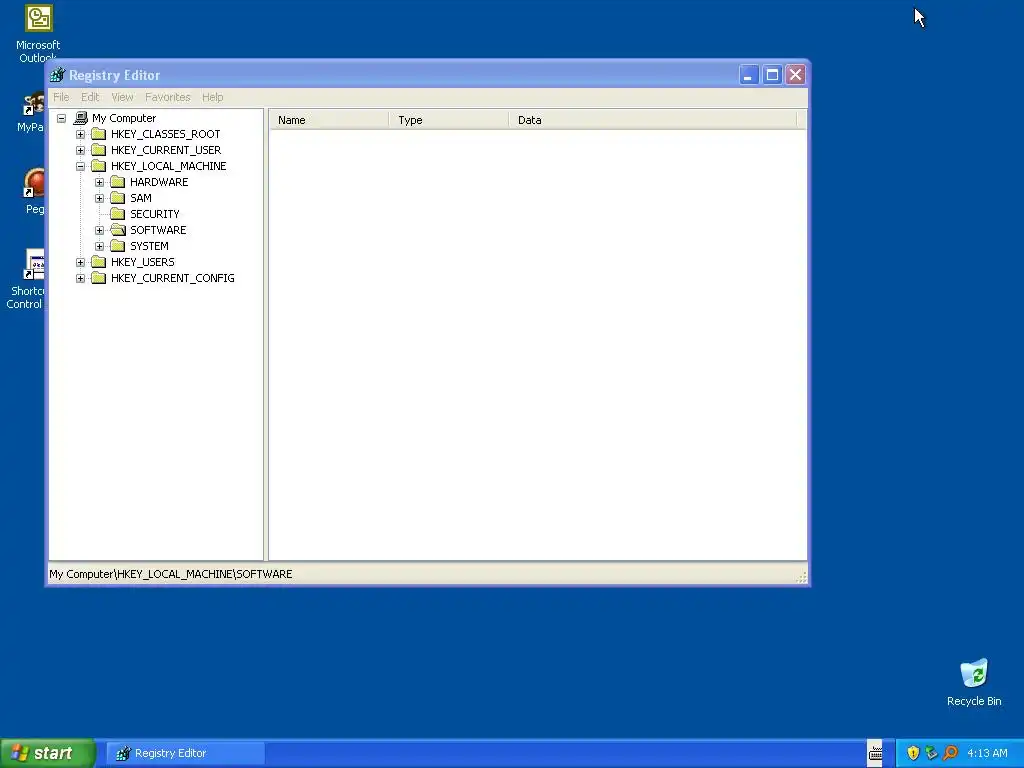Screen dimensions: 1024x768
Task: Click the window resize grip in status bar
Action: point(801,577)
